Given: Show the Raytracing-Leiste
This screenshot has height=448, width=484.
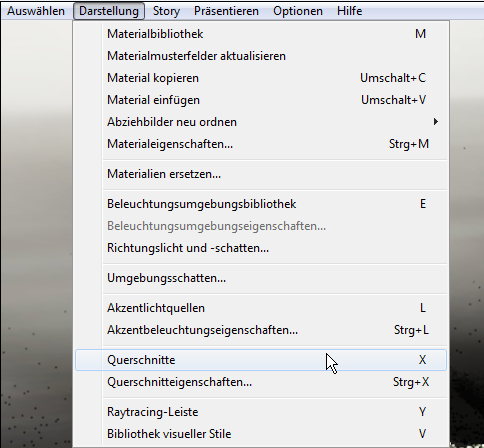Looking at the screenshot, I should pos(261,412).
